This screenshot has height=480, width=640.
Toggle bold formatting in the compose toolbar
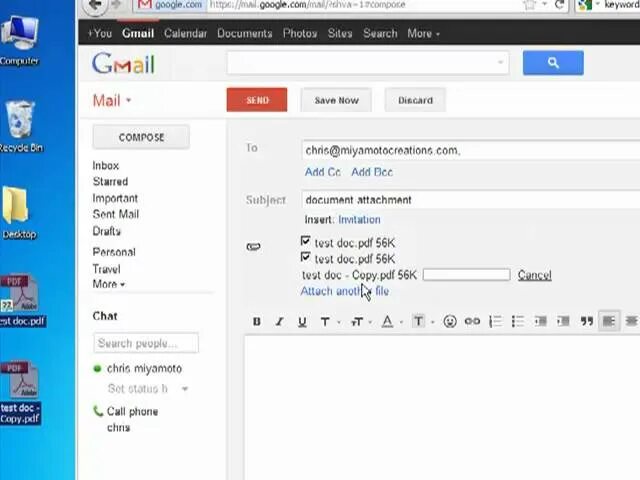point(256,322)
